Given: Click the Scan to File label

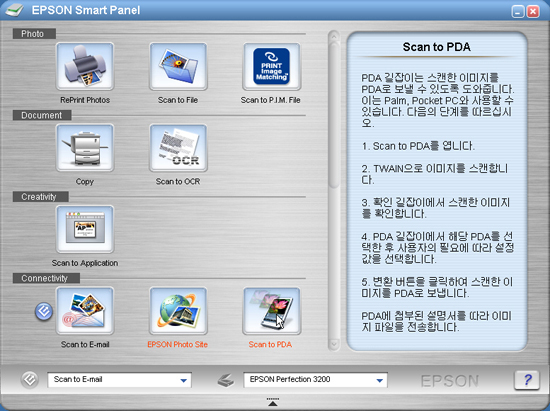Looking at the screenshot, I should pos(178,100).
